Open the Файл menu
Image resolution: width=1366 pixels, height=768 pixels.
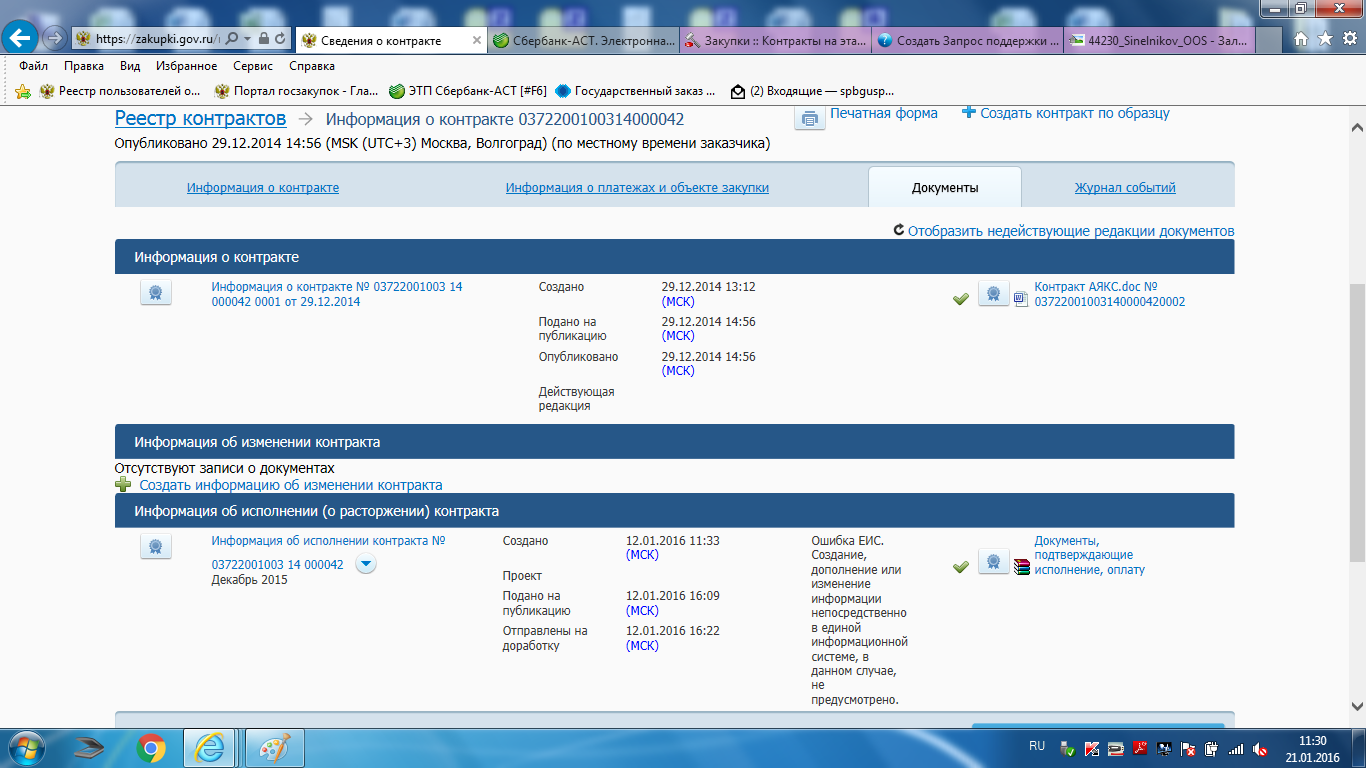tap(33, 66)
